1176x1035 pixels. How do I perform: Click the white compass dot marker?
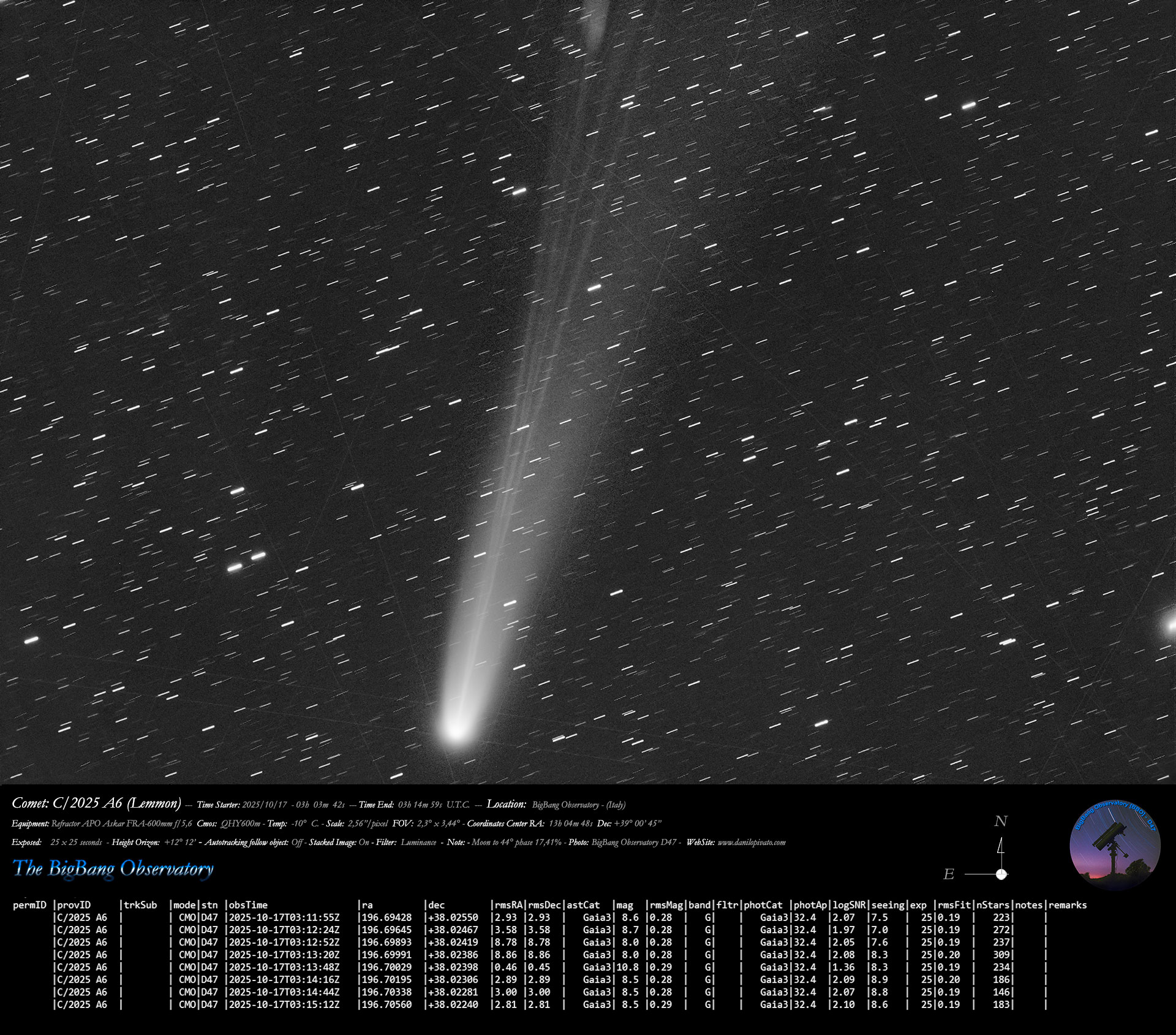point(1001,874)
